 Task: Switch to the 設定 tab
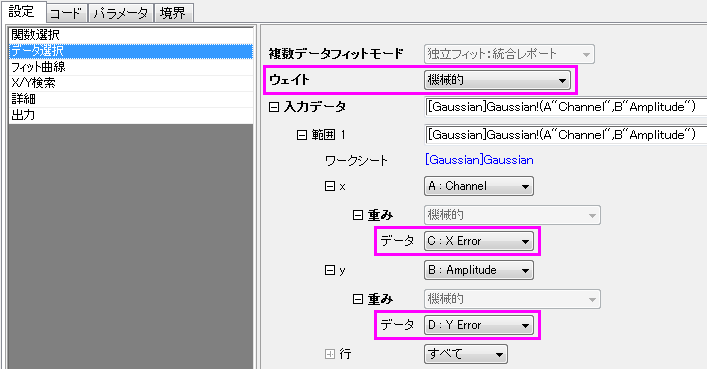23,12
